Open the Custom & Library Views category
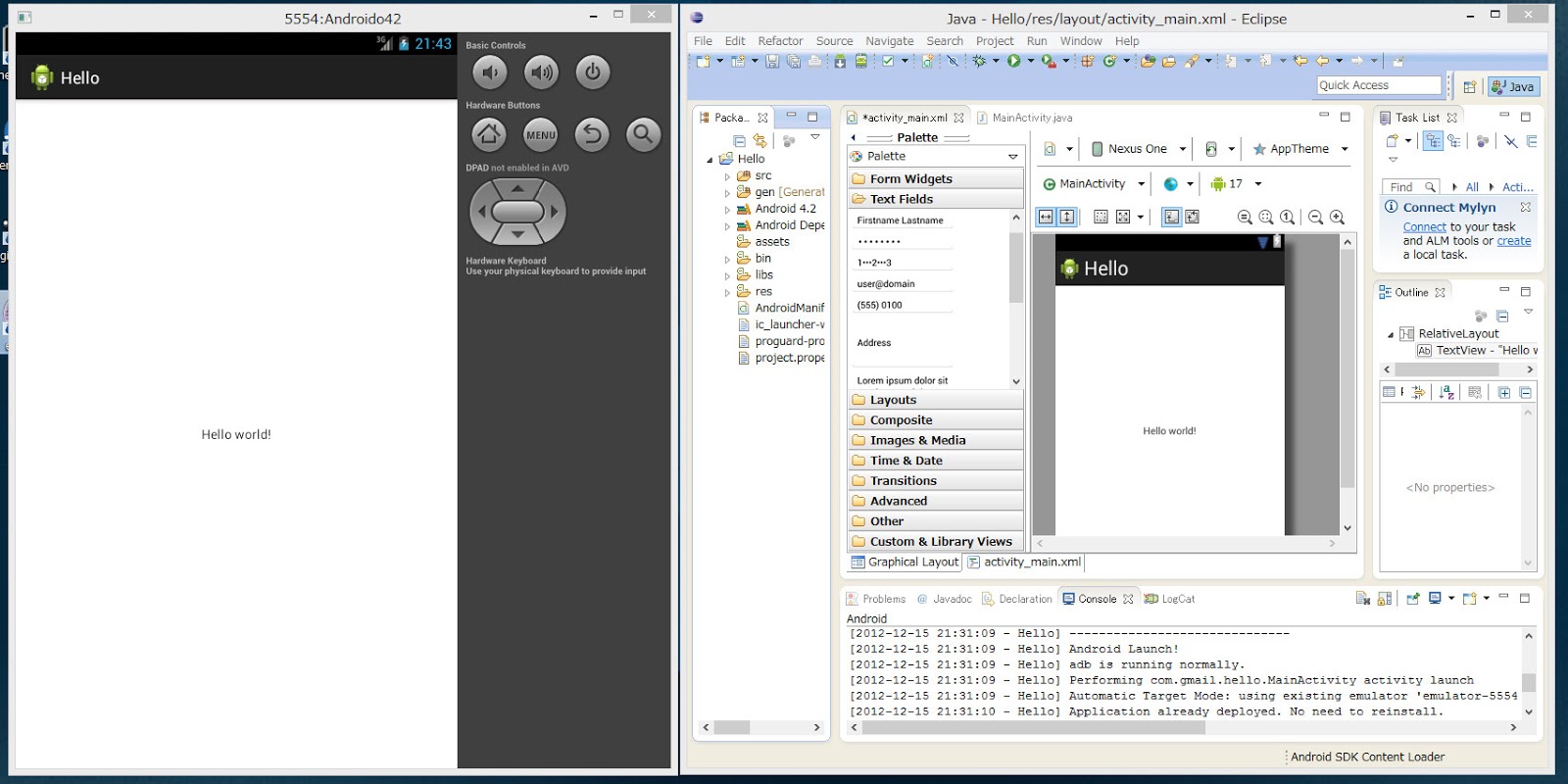The width and height of the screenshot is (1568, 784). tap(935, 541)
